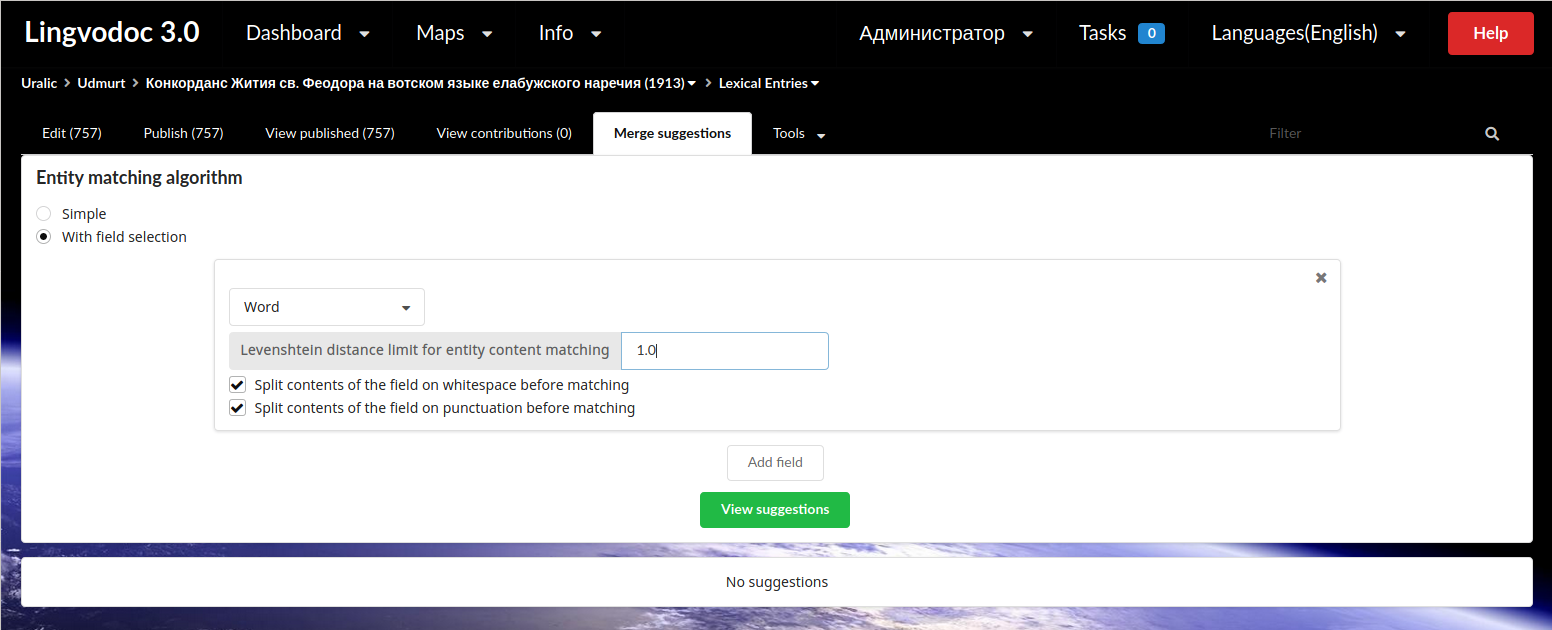Close the Word field card with the X
Screen dimensions: 1552x630
tap(1320, 277)
